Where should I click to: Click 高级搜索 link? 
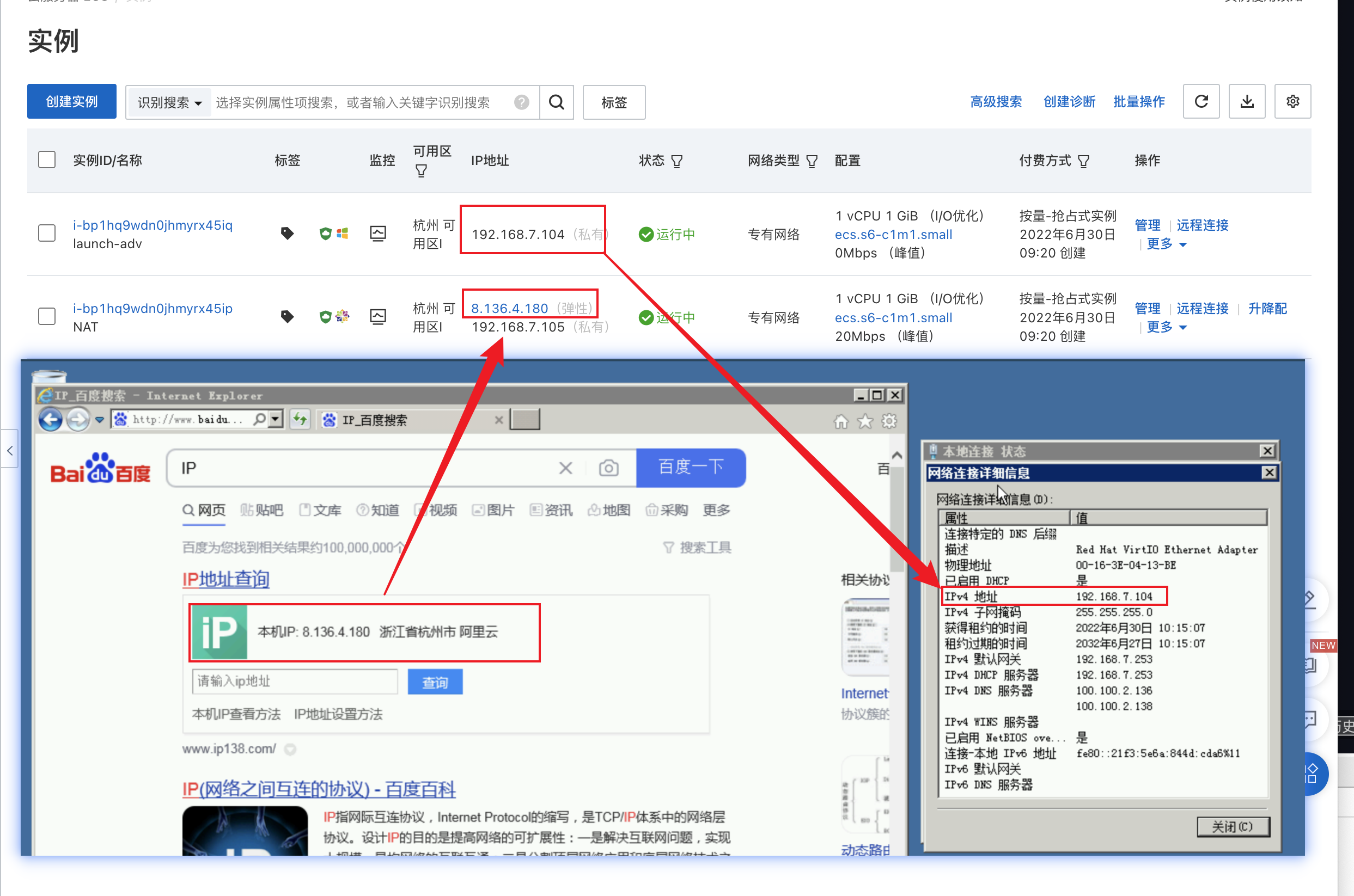click(996, 102)
